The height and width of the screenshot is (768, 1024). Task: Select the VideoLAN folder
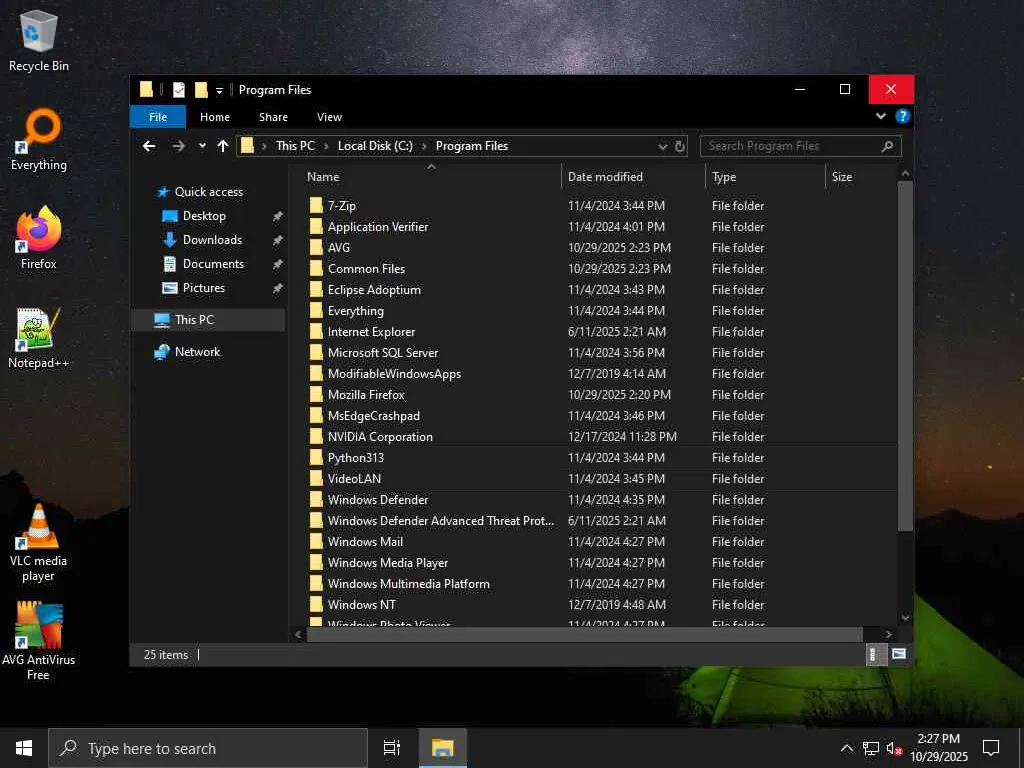[354, 479]
